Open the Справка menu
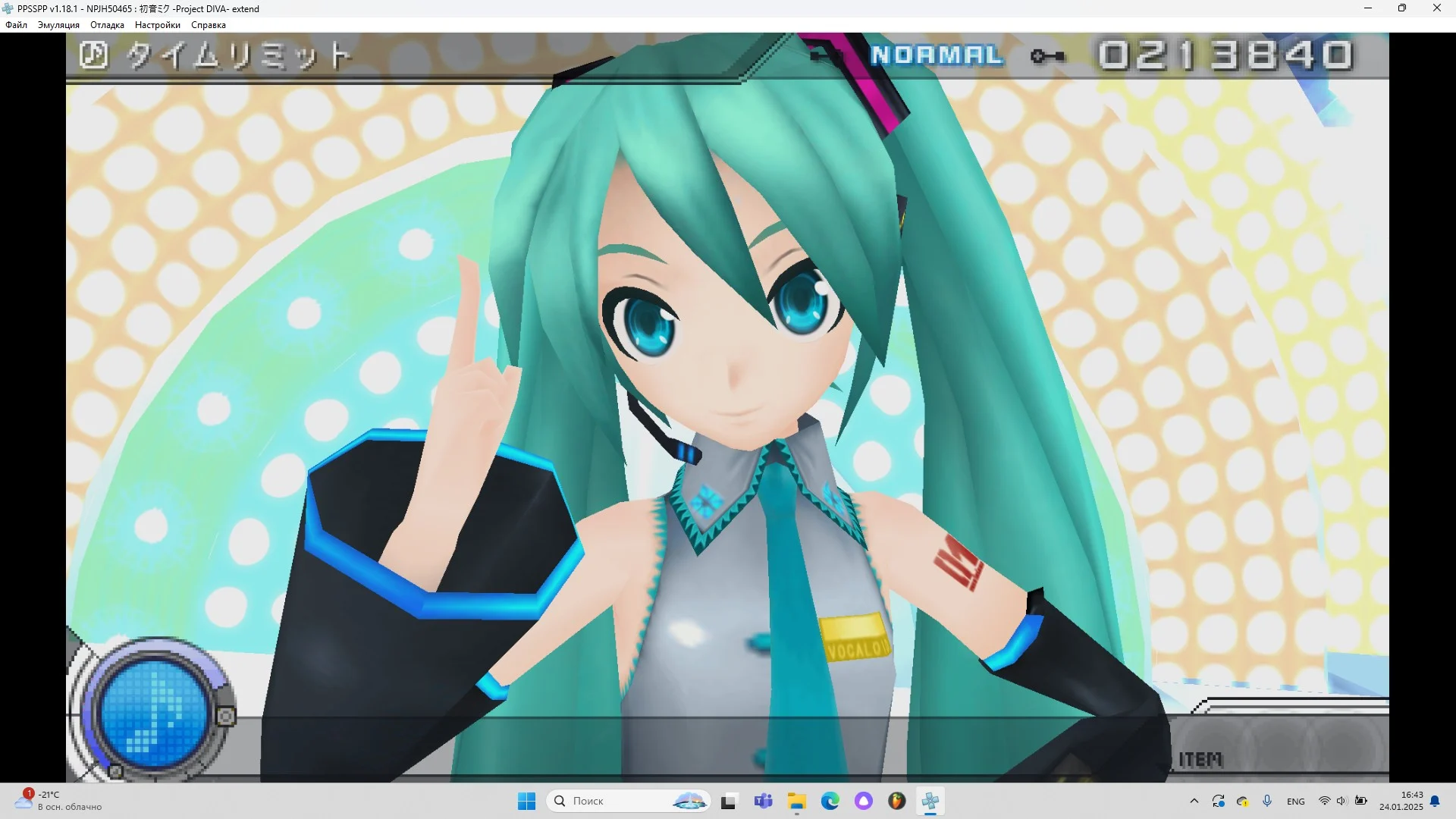 tap(209, 25)
